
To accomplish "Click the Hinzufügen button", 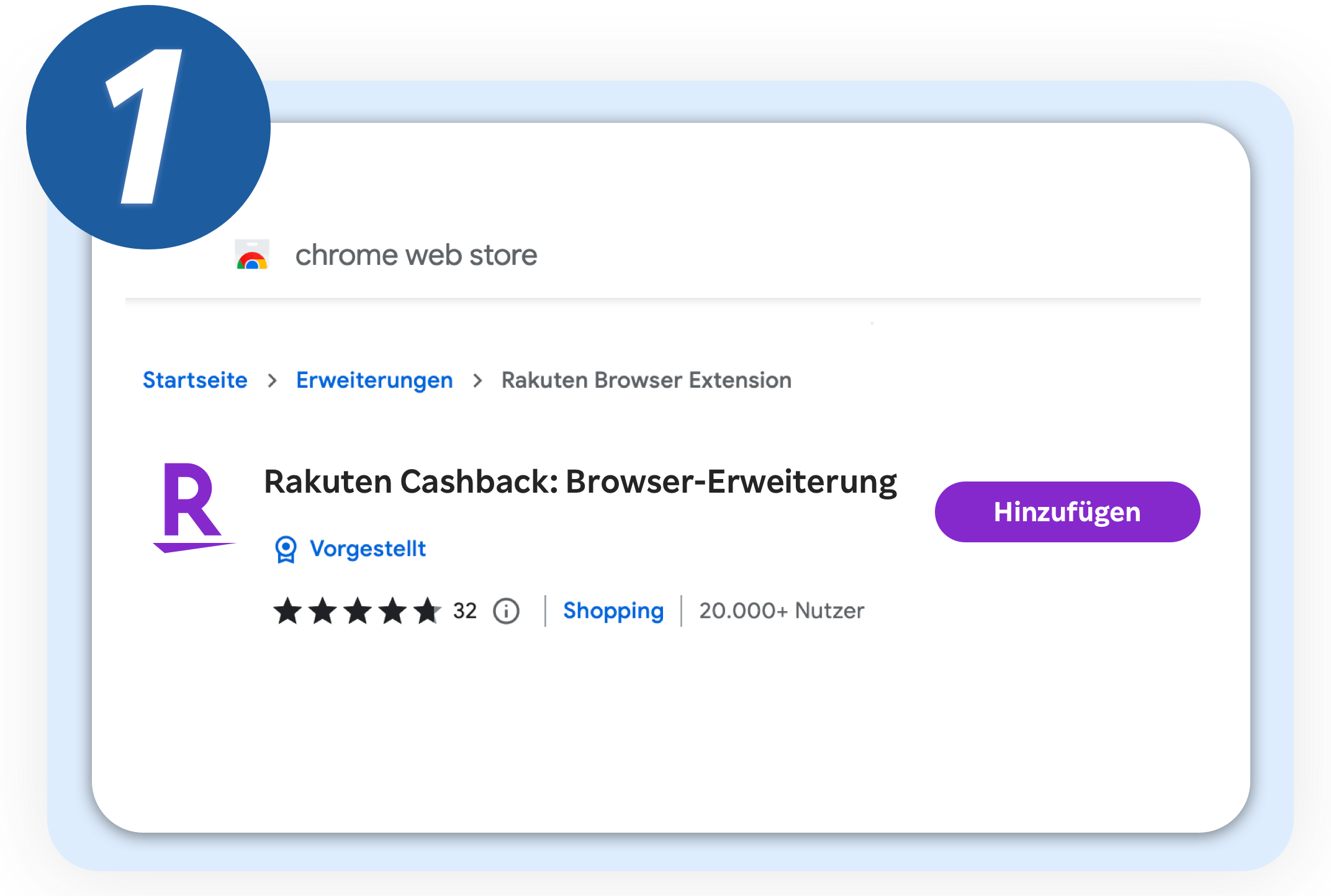I will tap(1067, 512).
